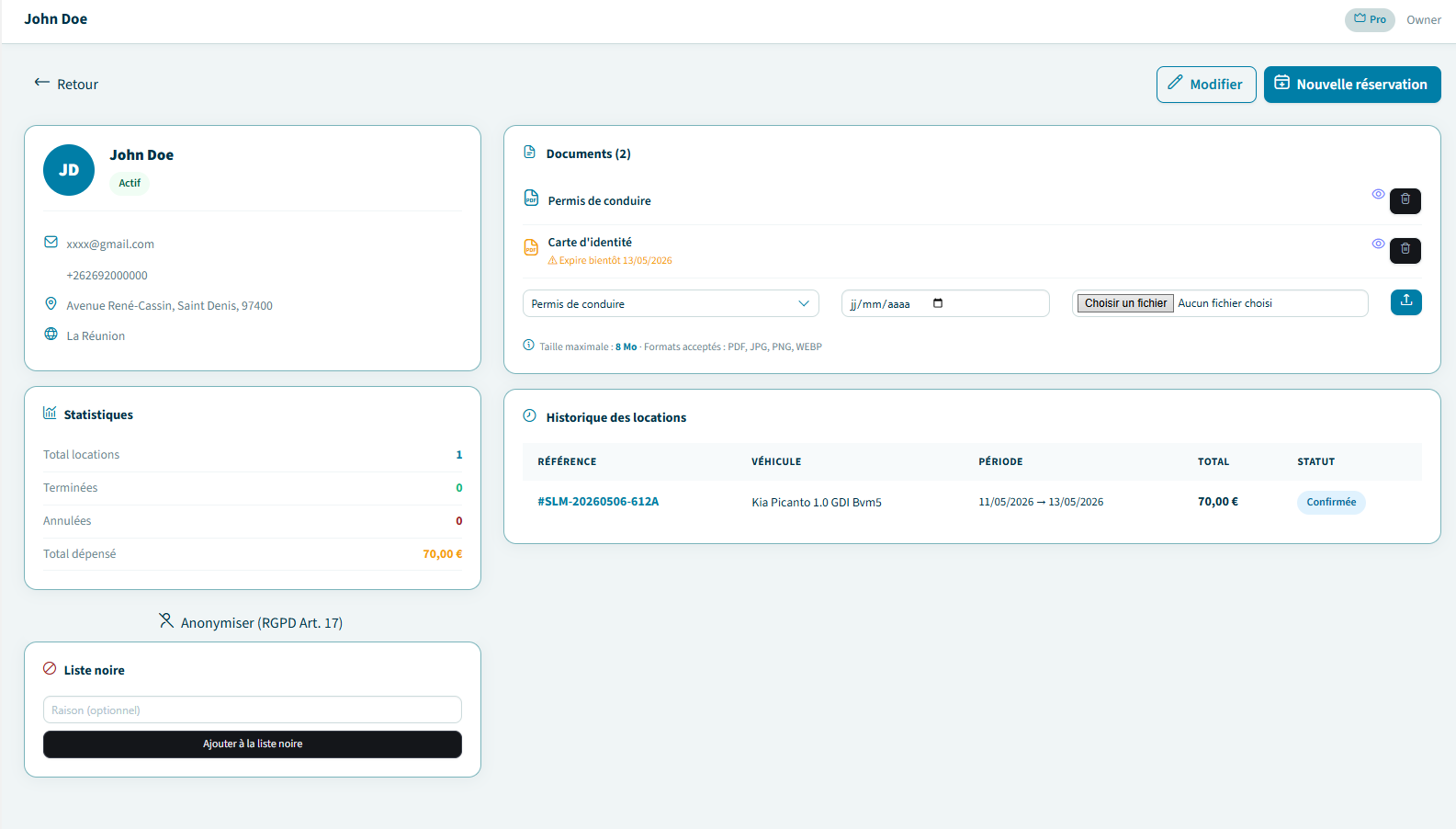Click the Actif status badge
Image resolution: width=1456 pixels, height=829 pixels.
click(x=130, y=183)
